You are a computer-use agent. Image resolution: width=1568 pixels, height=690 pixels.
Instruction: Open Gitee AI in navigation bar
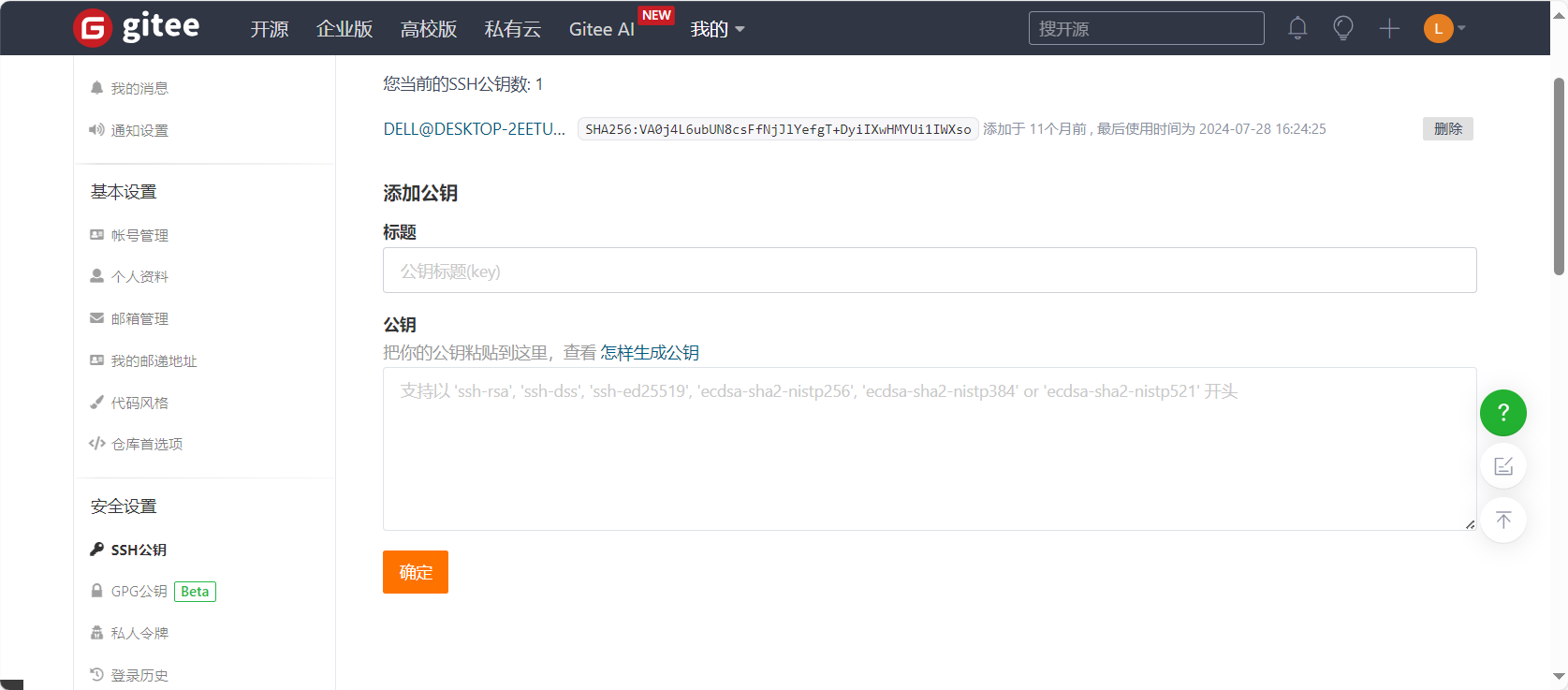point(601,29)
